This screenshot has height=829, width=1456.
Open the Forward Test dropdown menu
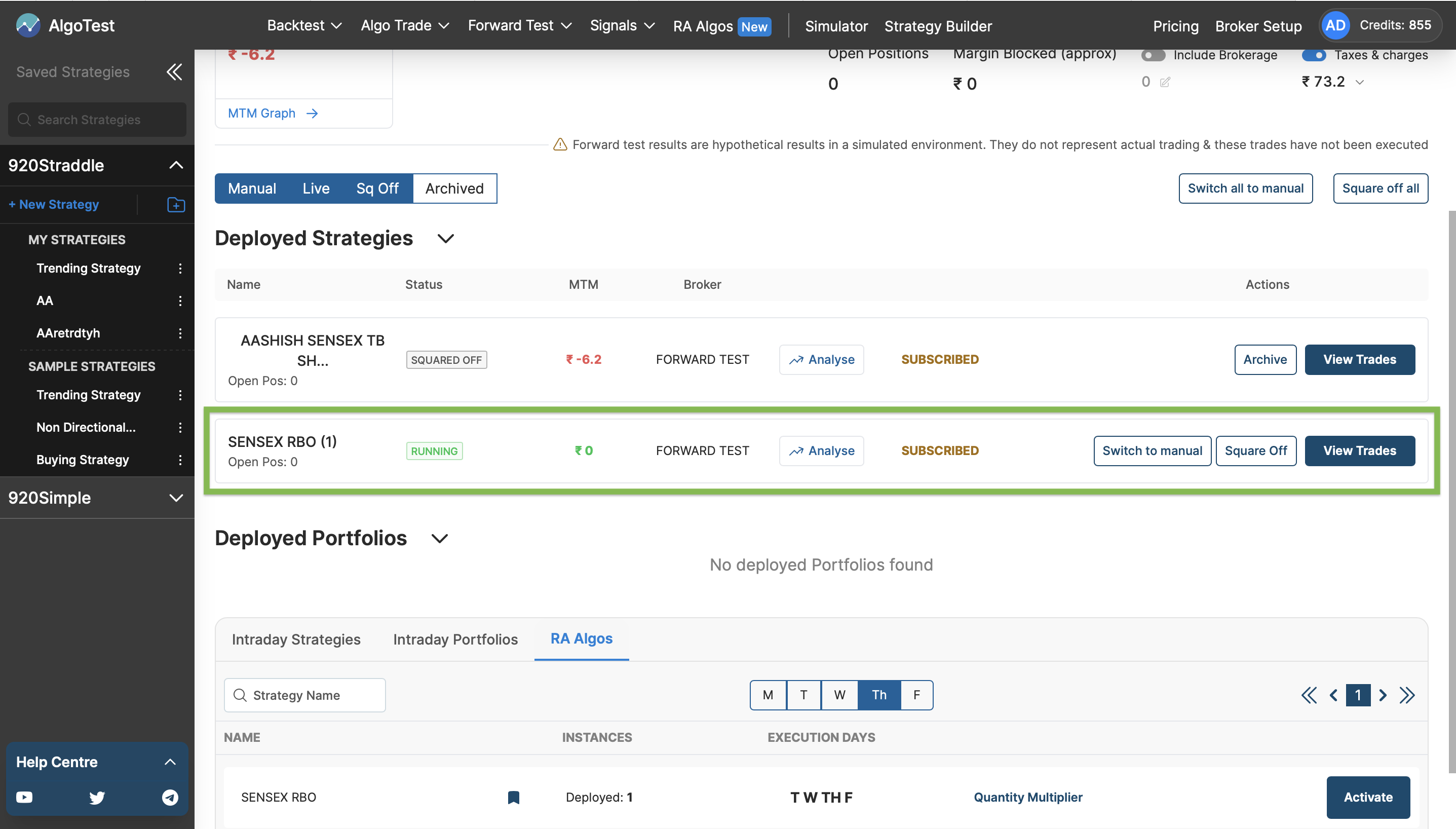pos(520,26)
